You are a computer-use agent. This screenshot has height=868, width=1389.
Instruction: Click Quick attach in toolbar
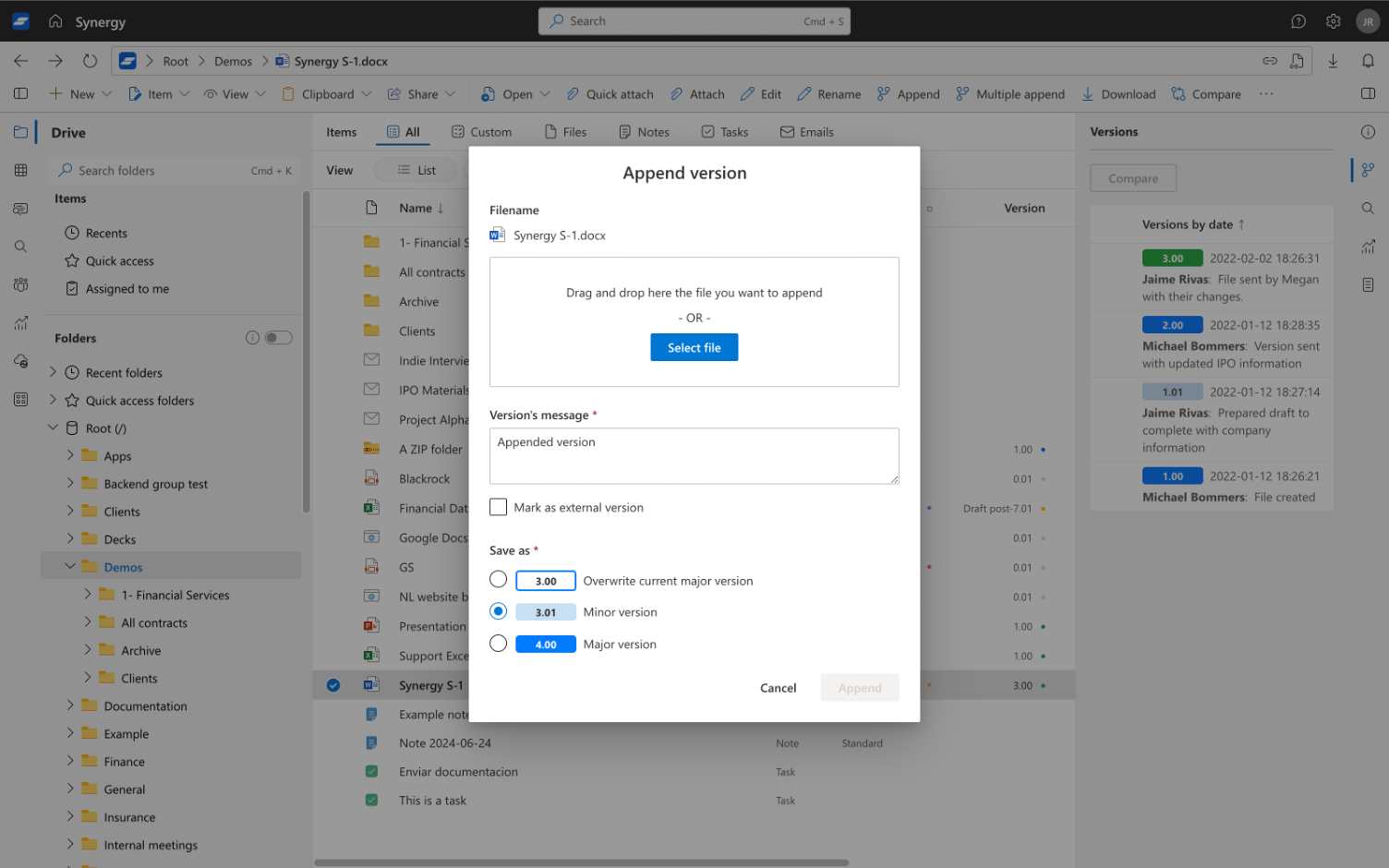point(610,94)
